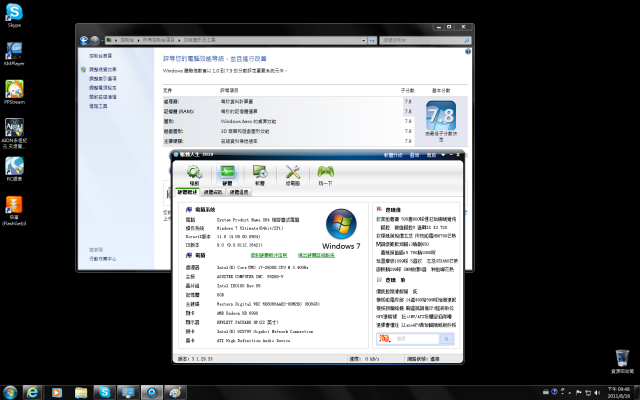Switch to the third hardware temperature tab
Image resolution: width=640 pixels, height=400 pixels.
(x=239, y=192)
